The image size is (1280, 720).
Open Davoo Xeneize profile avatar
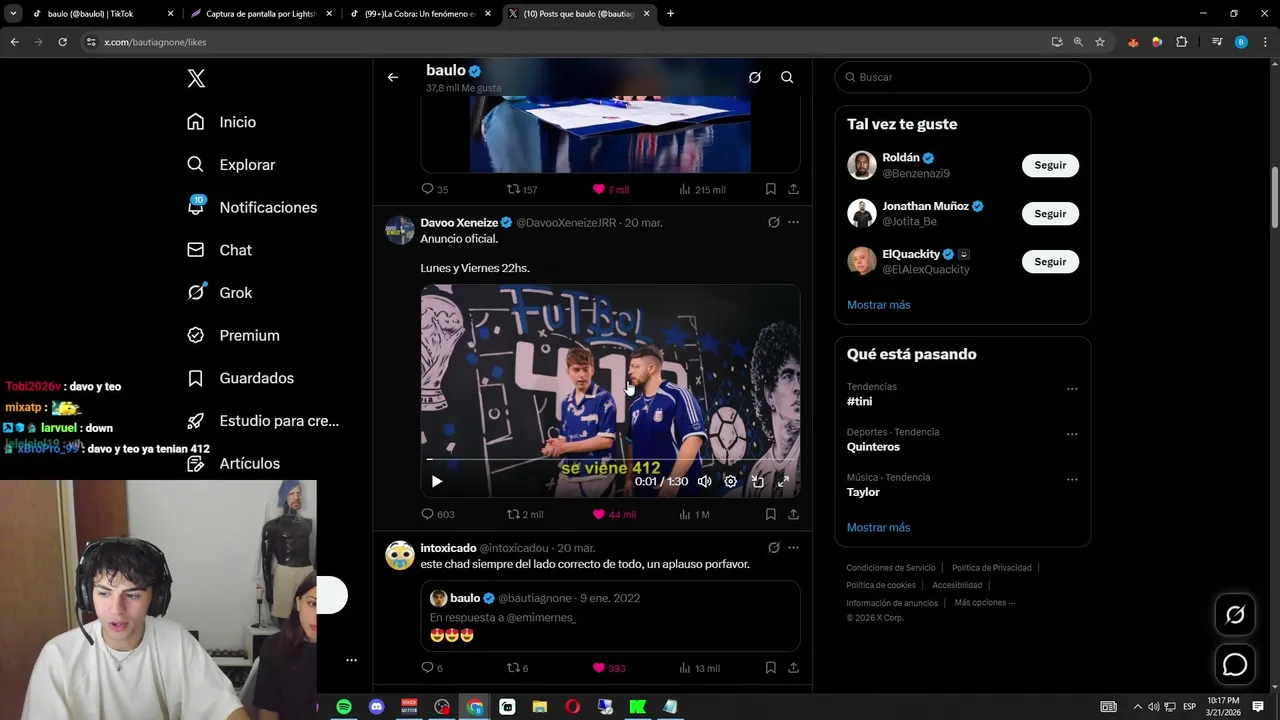(400, 229)
